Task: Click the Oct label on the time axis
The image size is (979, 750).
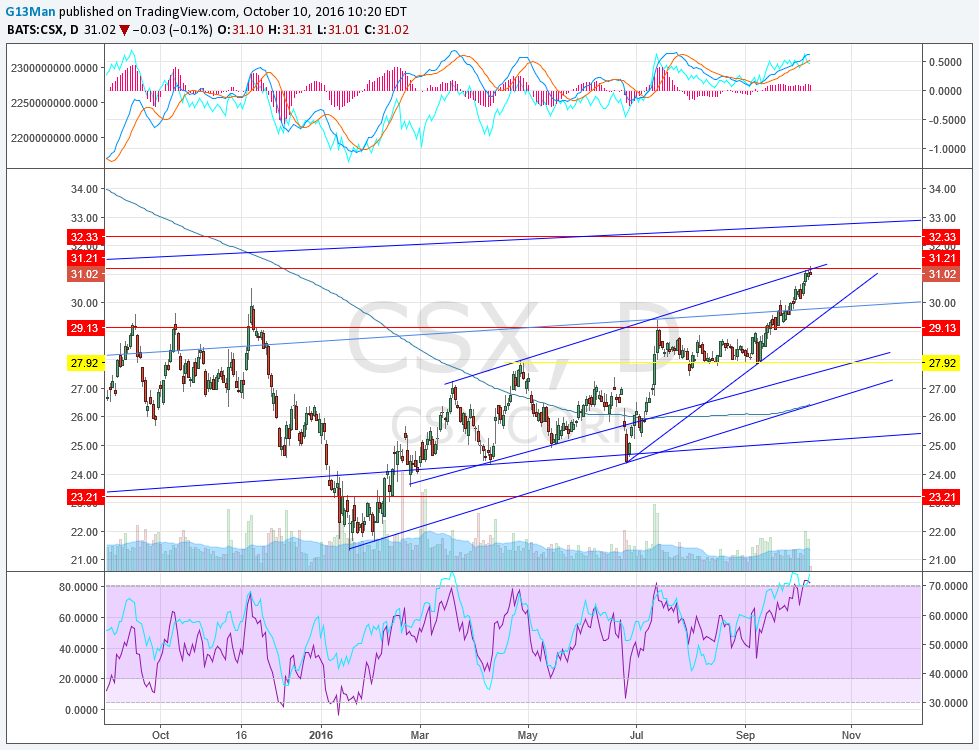Action: tap(160, 735)
